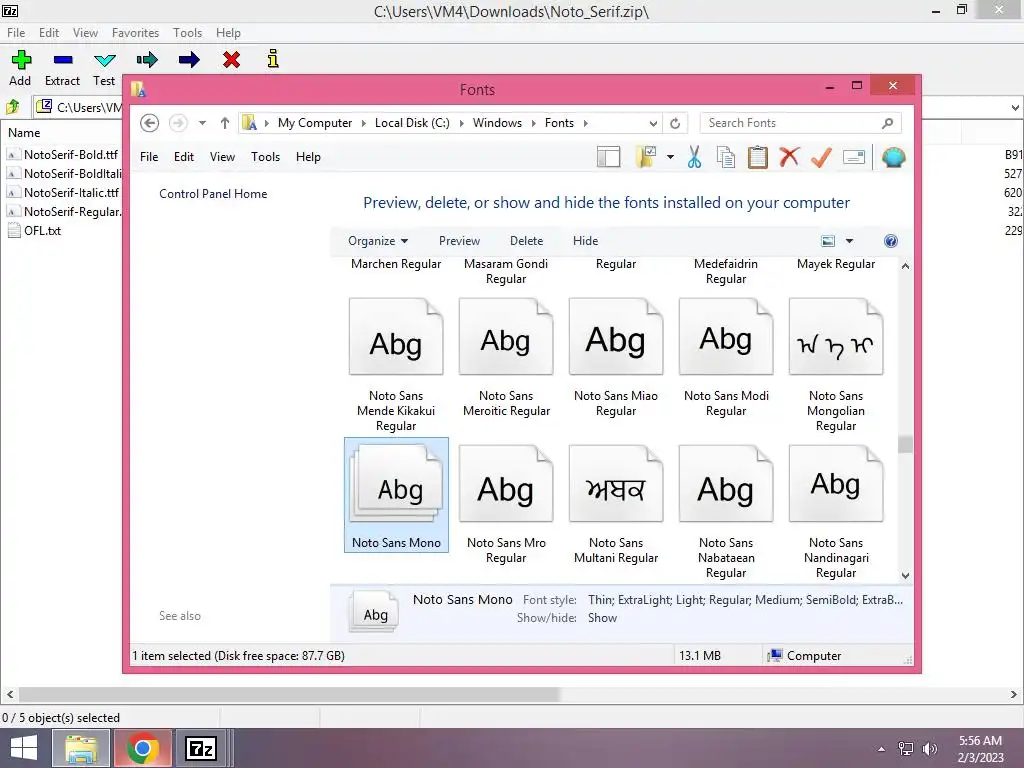The height and width of the screenshot is (768, 1024).
Task: Select the Noto Sans Mono font family
Action: tap(396, 495)
